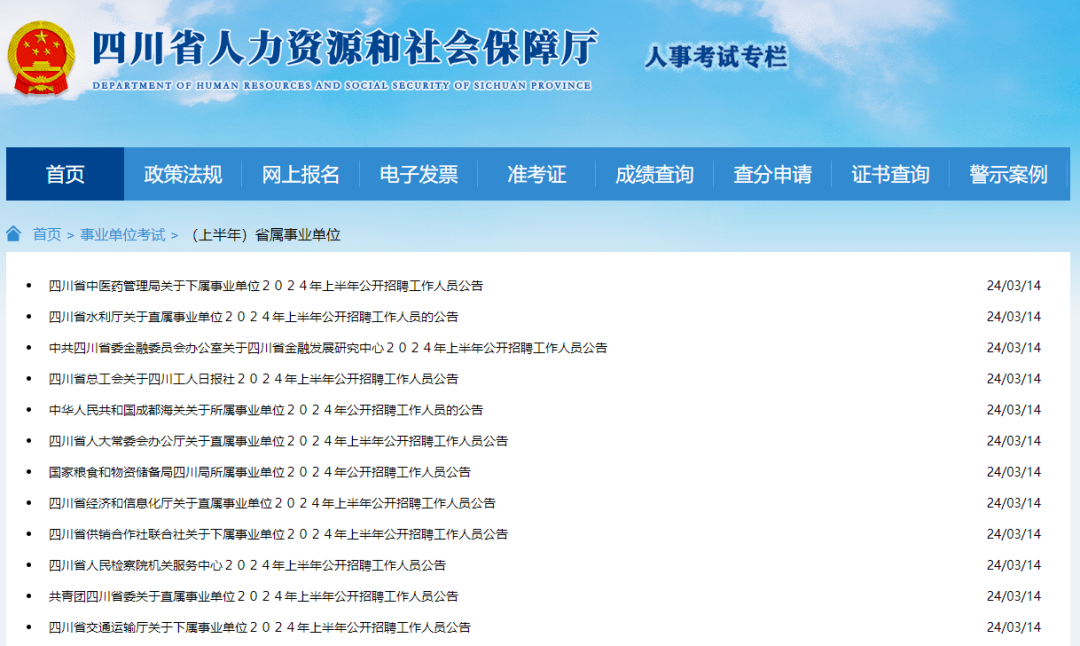
Task: Open the 首页 navigation tab
Action: [65, 175]
